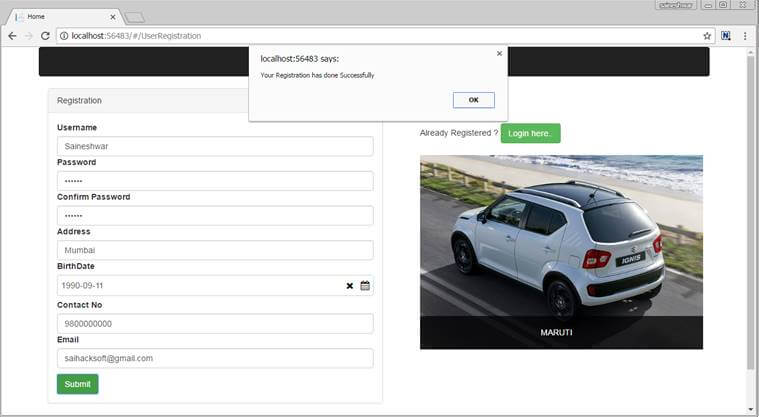The image size is (759, 417).
Task: Reload the page with the refresh icon
Action: coord(45,36)
